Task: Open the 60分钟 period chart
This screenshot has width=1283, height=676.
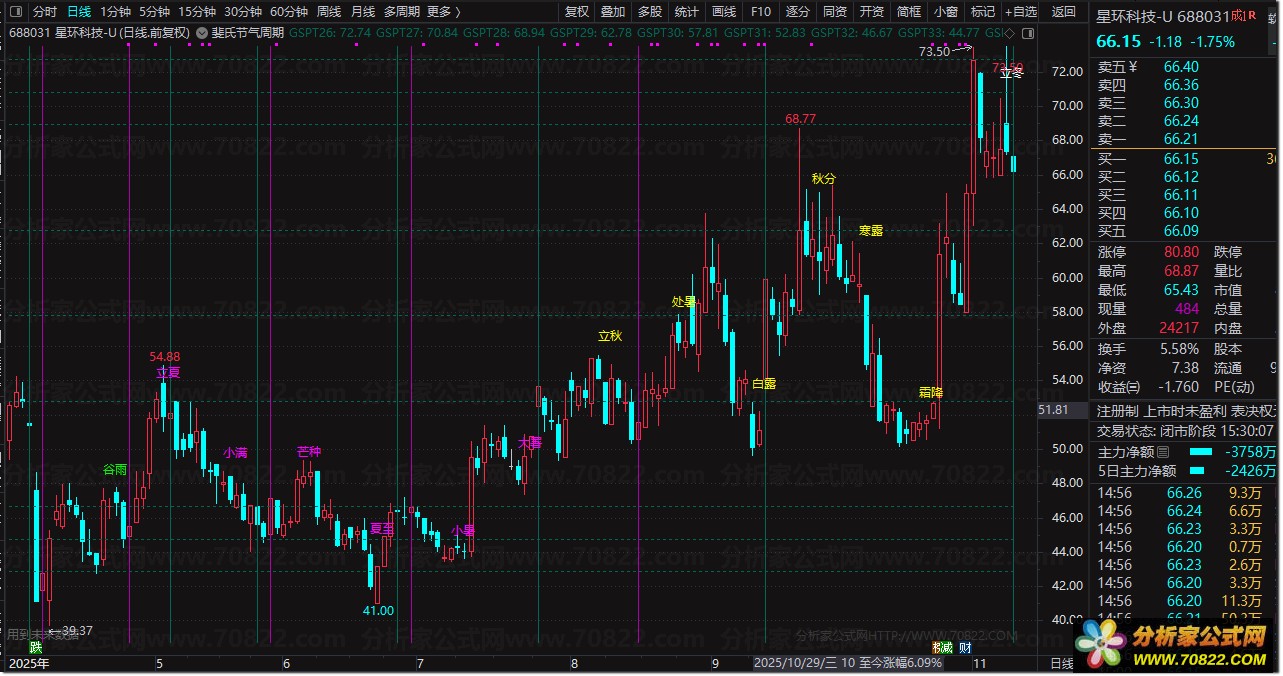Action: [289, 12]
